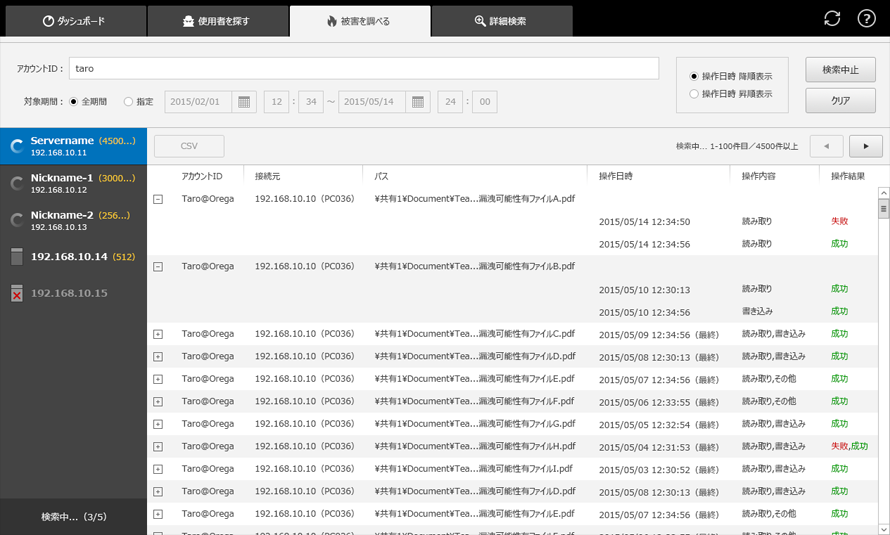Open end date calendar picker icon
This screenshot has height=535, width=890.
[x=419, y=101]
